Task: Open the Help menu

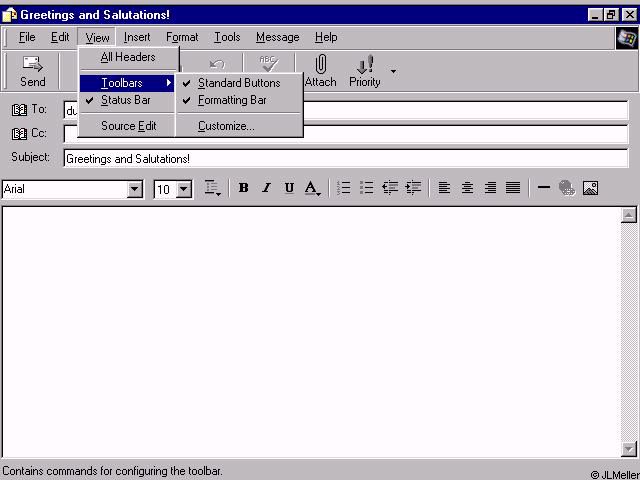Action: click(x=326, y=37)
